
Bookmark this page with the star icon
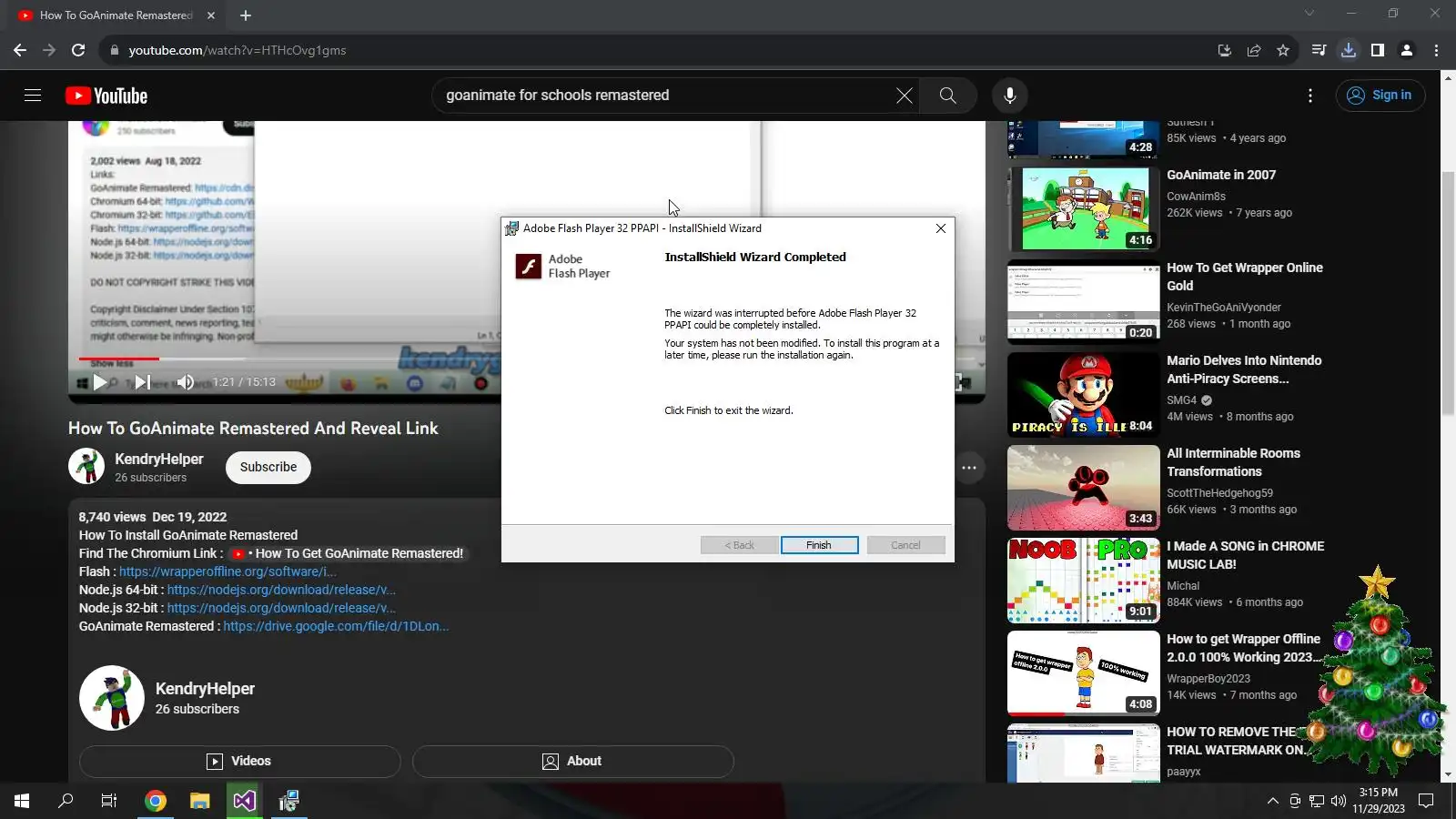click(x=1283, y=50)
